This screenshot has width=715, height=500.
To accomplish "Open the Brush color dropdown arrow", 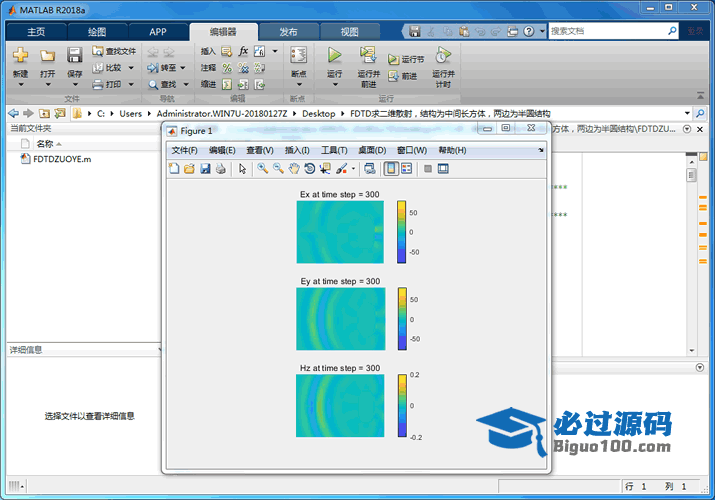I will pos(353,169).
